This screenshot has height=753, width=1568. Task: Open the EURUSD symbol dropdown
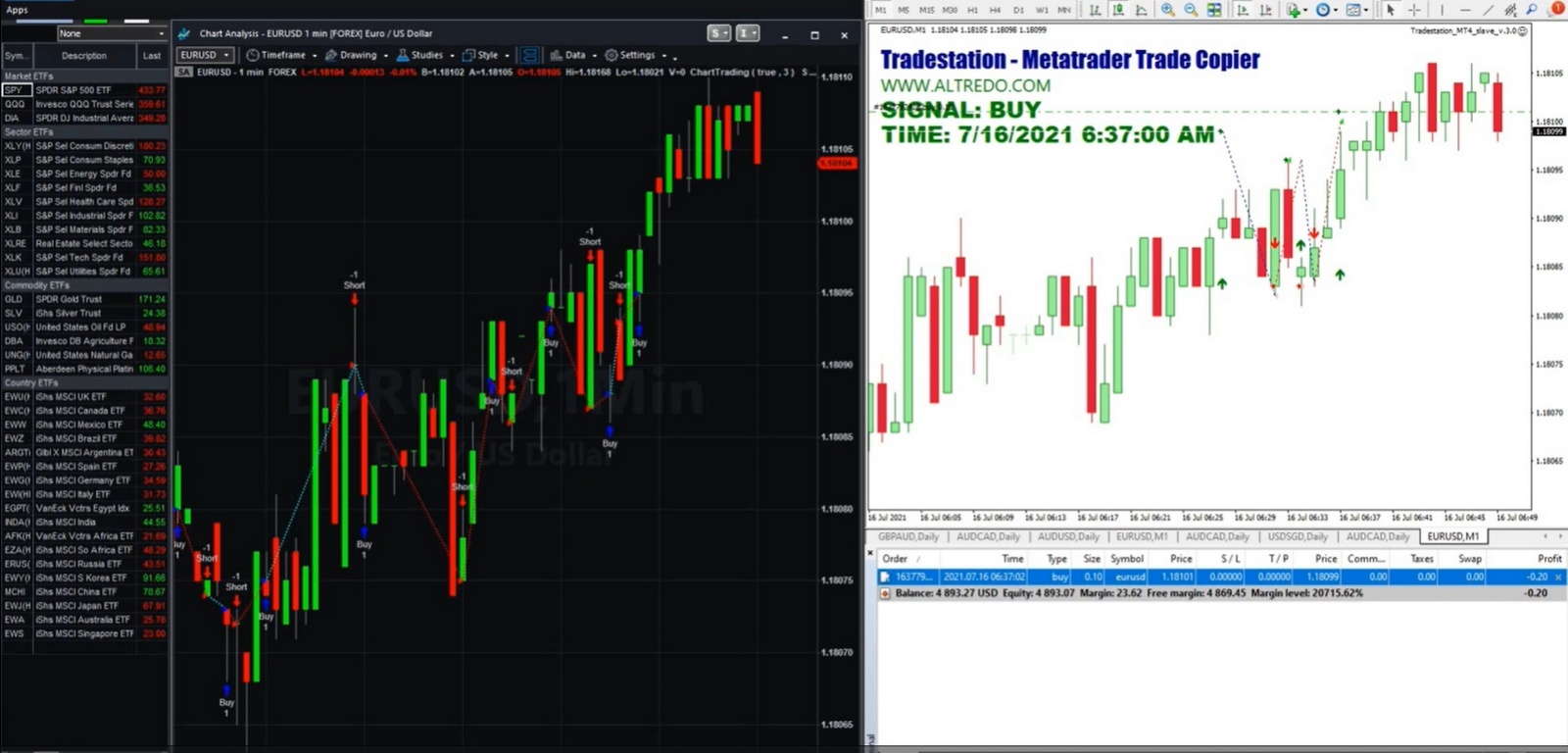(x=206, y=55)
